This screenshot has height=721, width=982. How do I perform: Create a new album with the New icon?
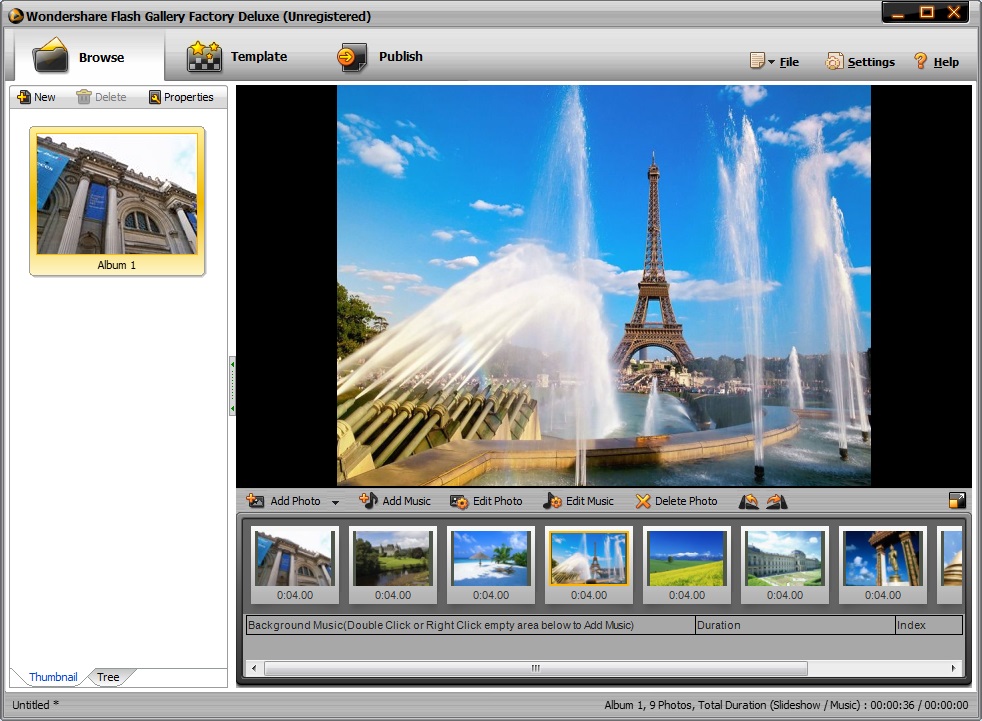[36, 96]
